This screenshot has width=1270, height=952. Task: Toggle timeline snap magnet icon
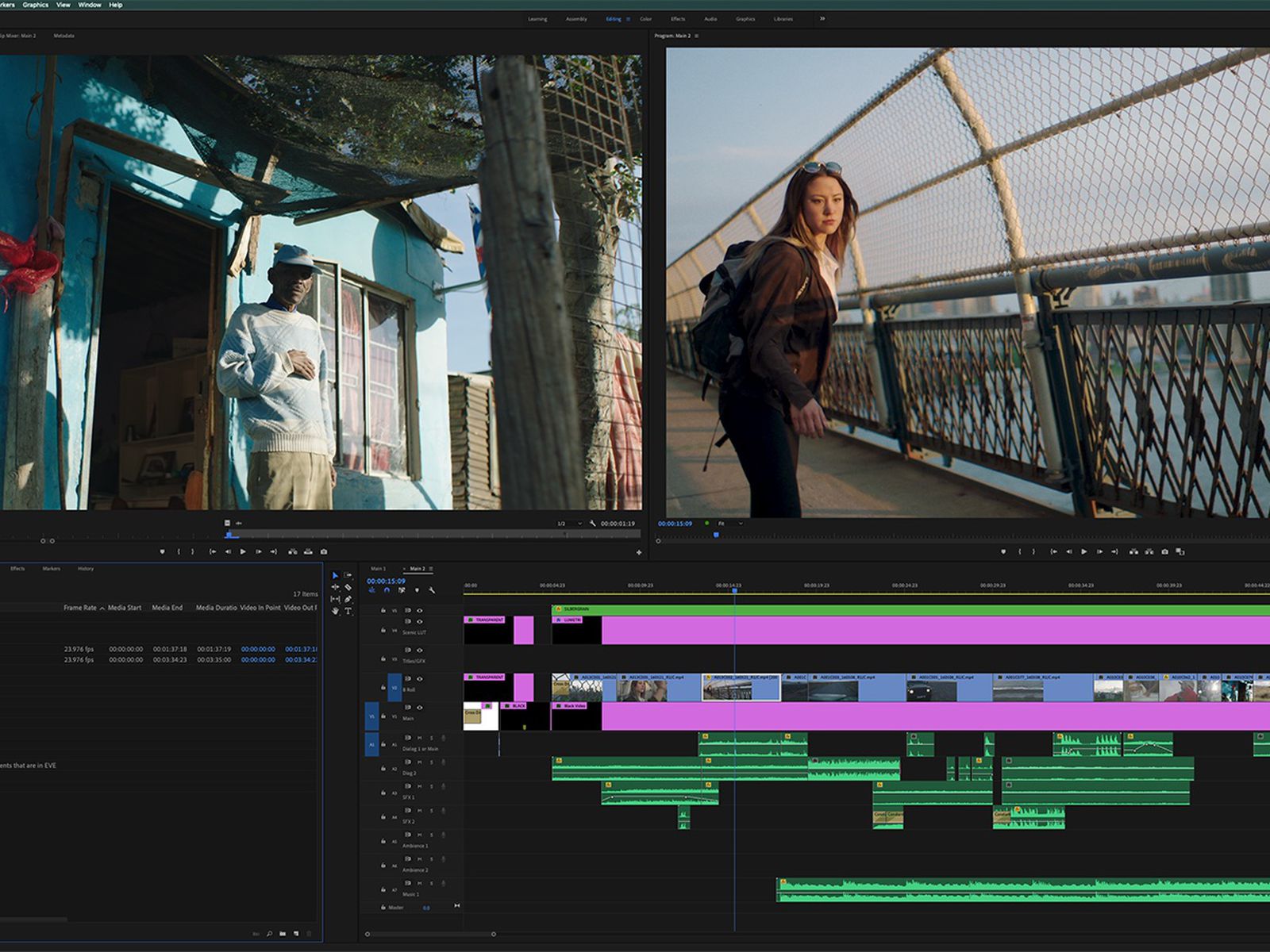[x=387, y=590]
